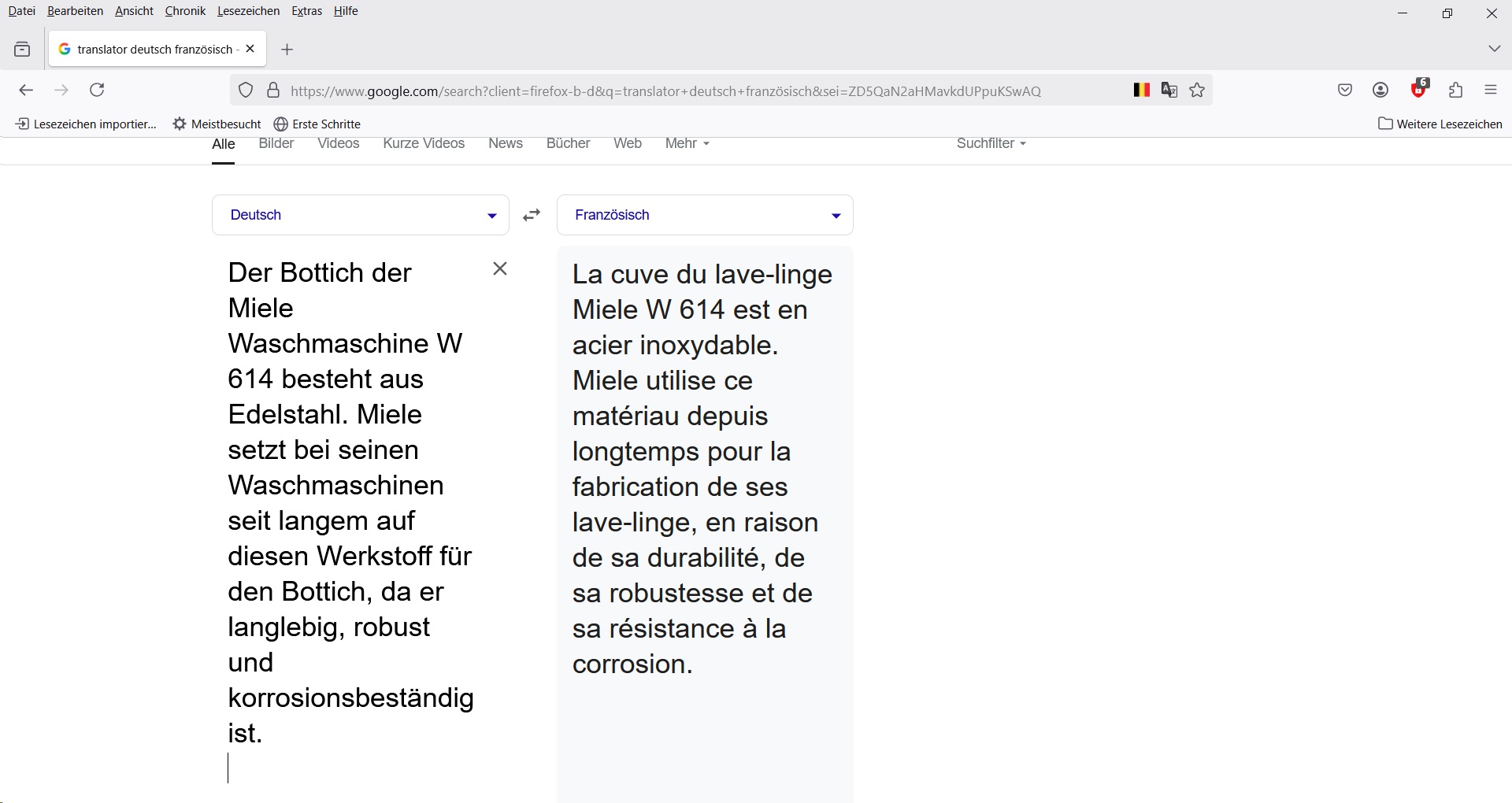Show tracking protection shield info

(x=246, y=91)
